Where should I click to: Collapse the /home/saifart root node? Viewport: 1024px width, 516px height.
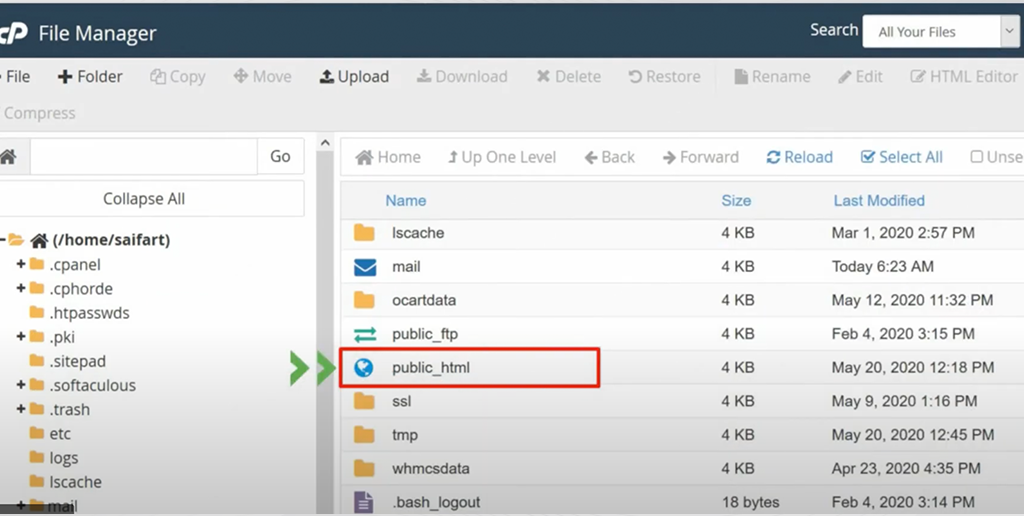coord(3,240)
